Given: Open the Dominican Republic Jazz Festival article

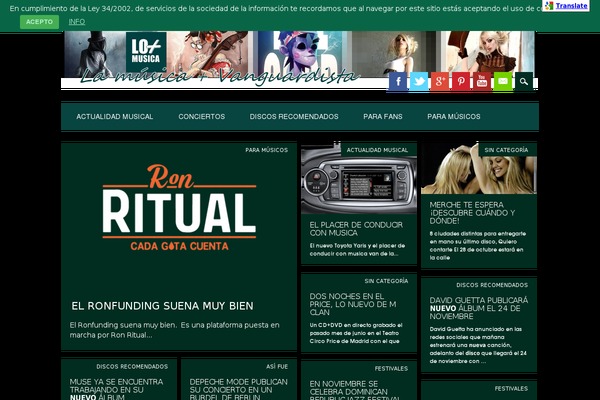Looking at the screenshot, I should coord(355,390).
